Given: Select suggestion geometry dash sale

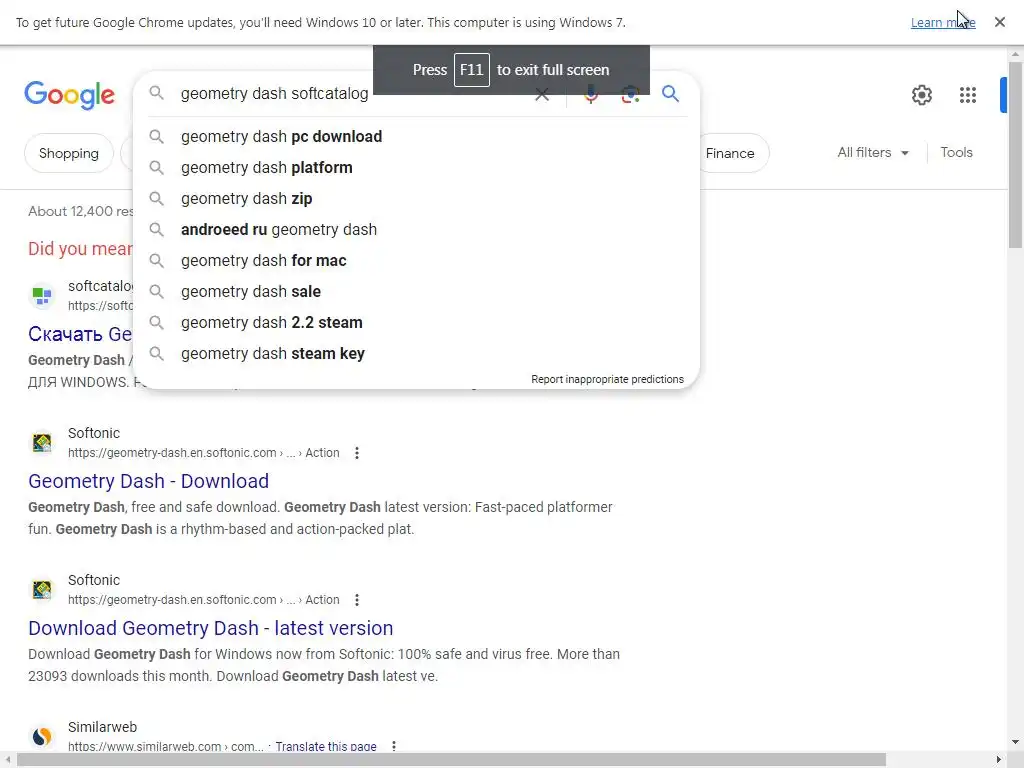Looking at the screenshot, I should point(417,291).
